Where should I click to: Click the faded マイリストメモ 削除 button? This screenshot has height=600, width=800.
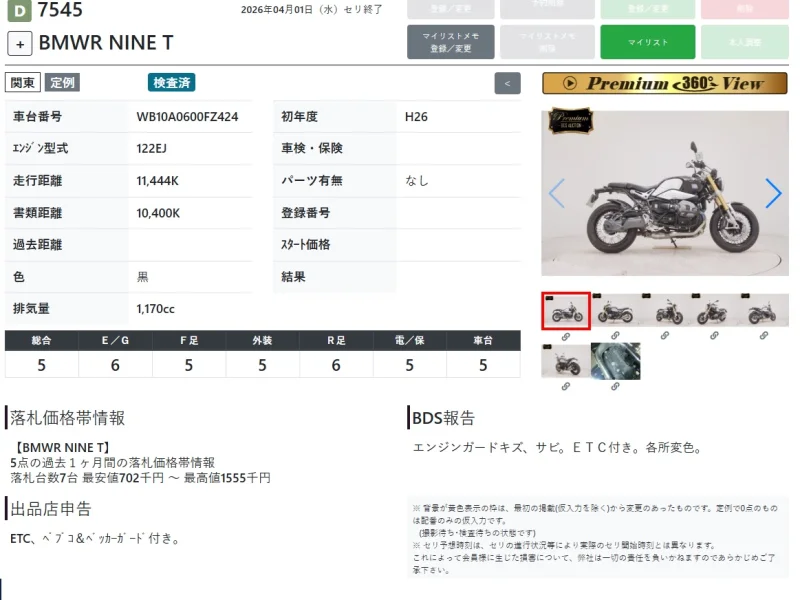547,42
